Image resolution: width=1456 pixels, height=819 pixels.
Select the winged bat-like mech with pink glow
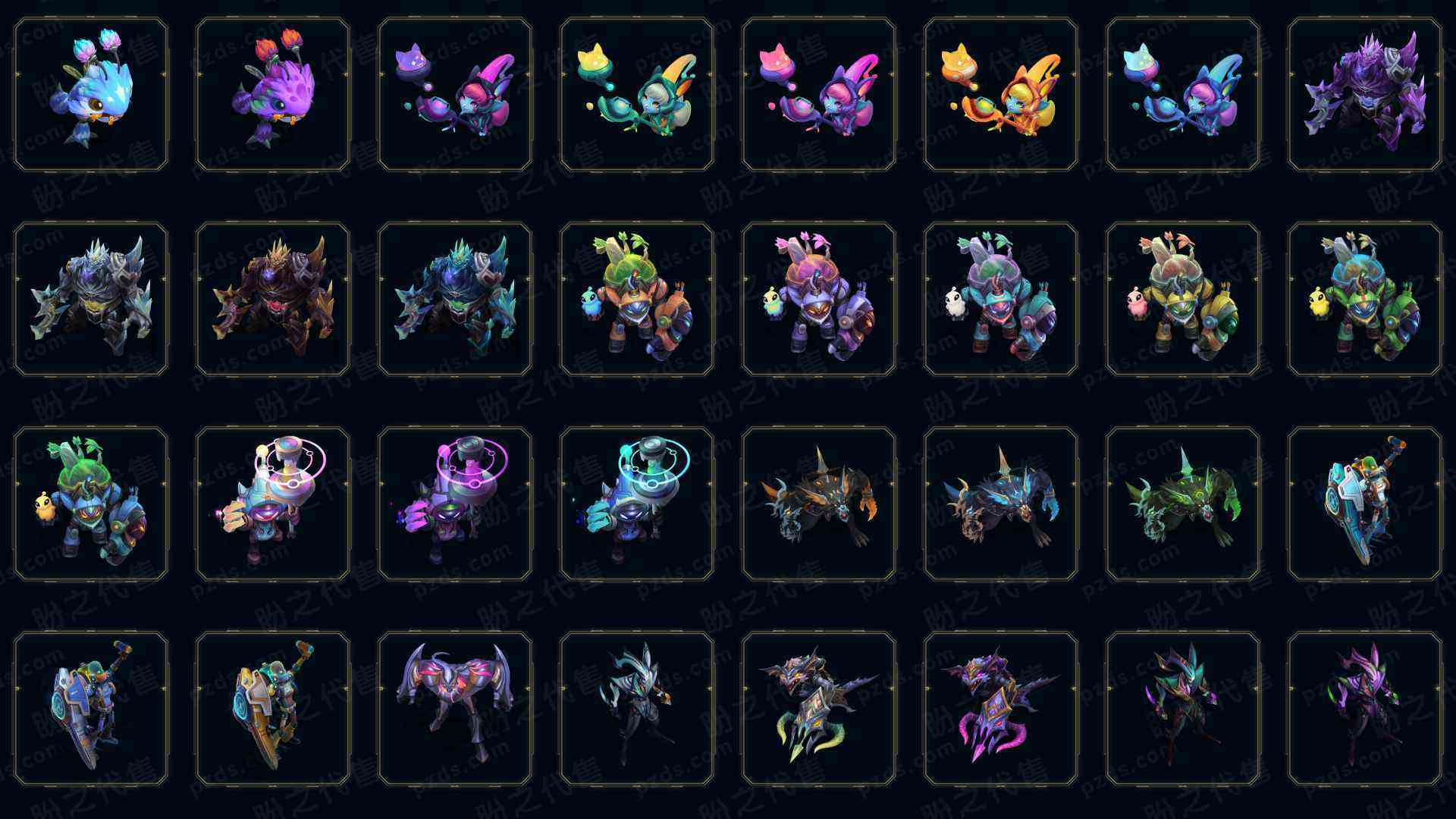[455, 708]
